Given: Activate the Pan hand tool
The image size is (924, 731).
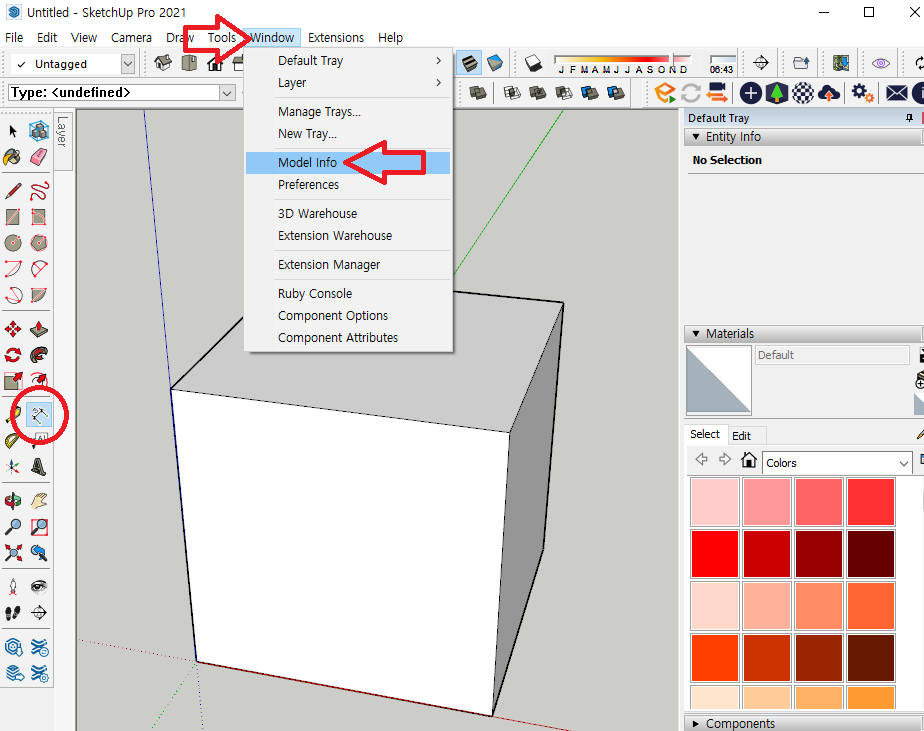Looking at the screenshot, I should pyautogui.click(x=39, y=501).
